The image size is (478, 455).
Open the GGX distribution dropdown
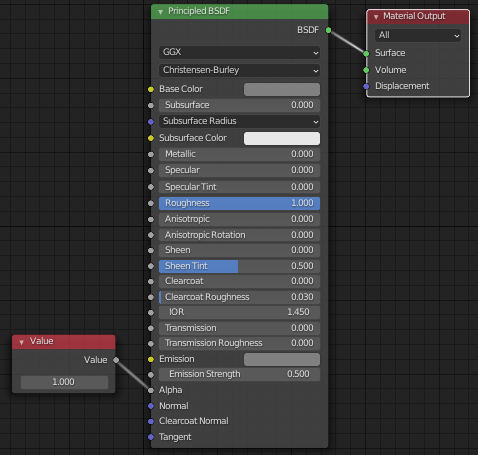[x=239, y=52]
